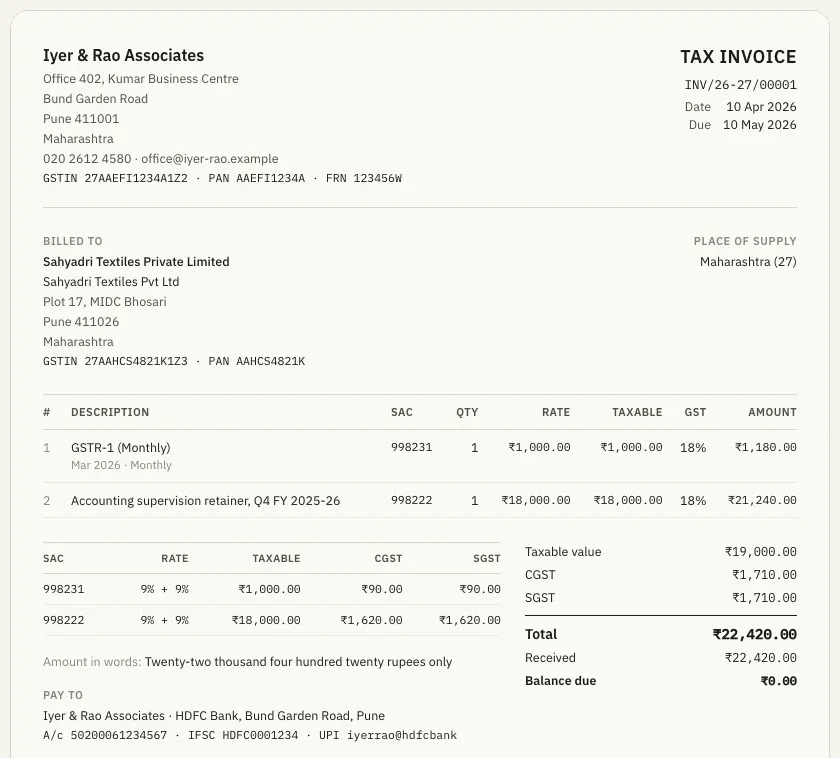This screenshot has width=840, height=758.
Task: Click 'Pune 411001' in the seller address
Action: [81, 118]
